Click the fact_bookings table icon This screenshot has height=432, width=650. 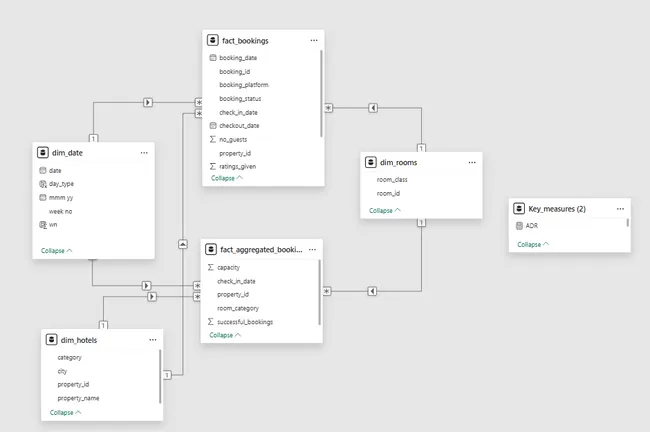[x=213, y=40]
